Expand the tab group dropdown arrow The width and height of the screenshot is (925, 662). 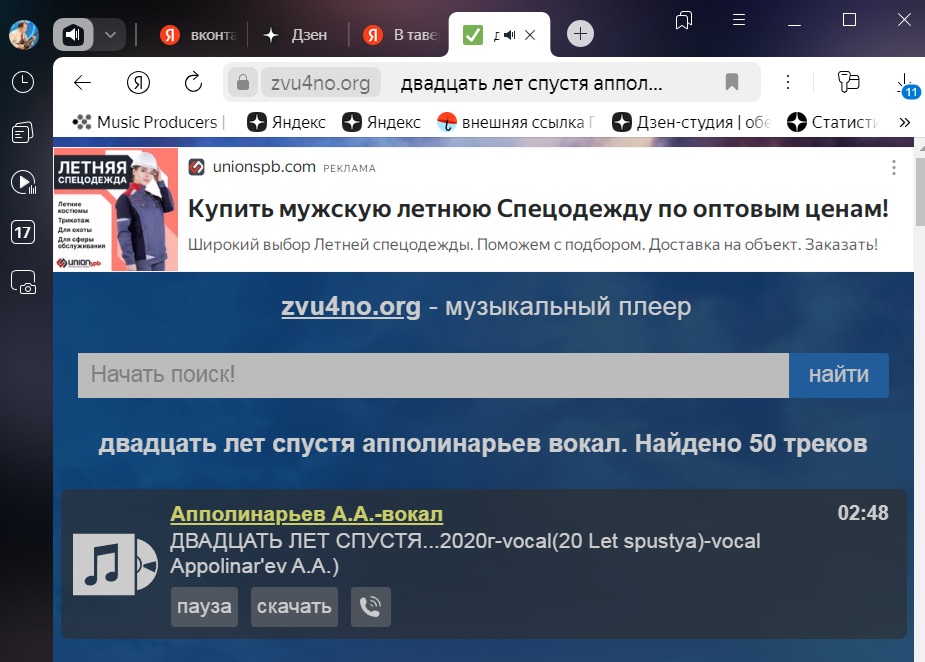(110, 35)
